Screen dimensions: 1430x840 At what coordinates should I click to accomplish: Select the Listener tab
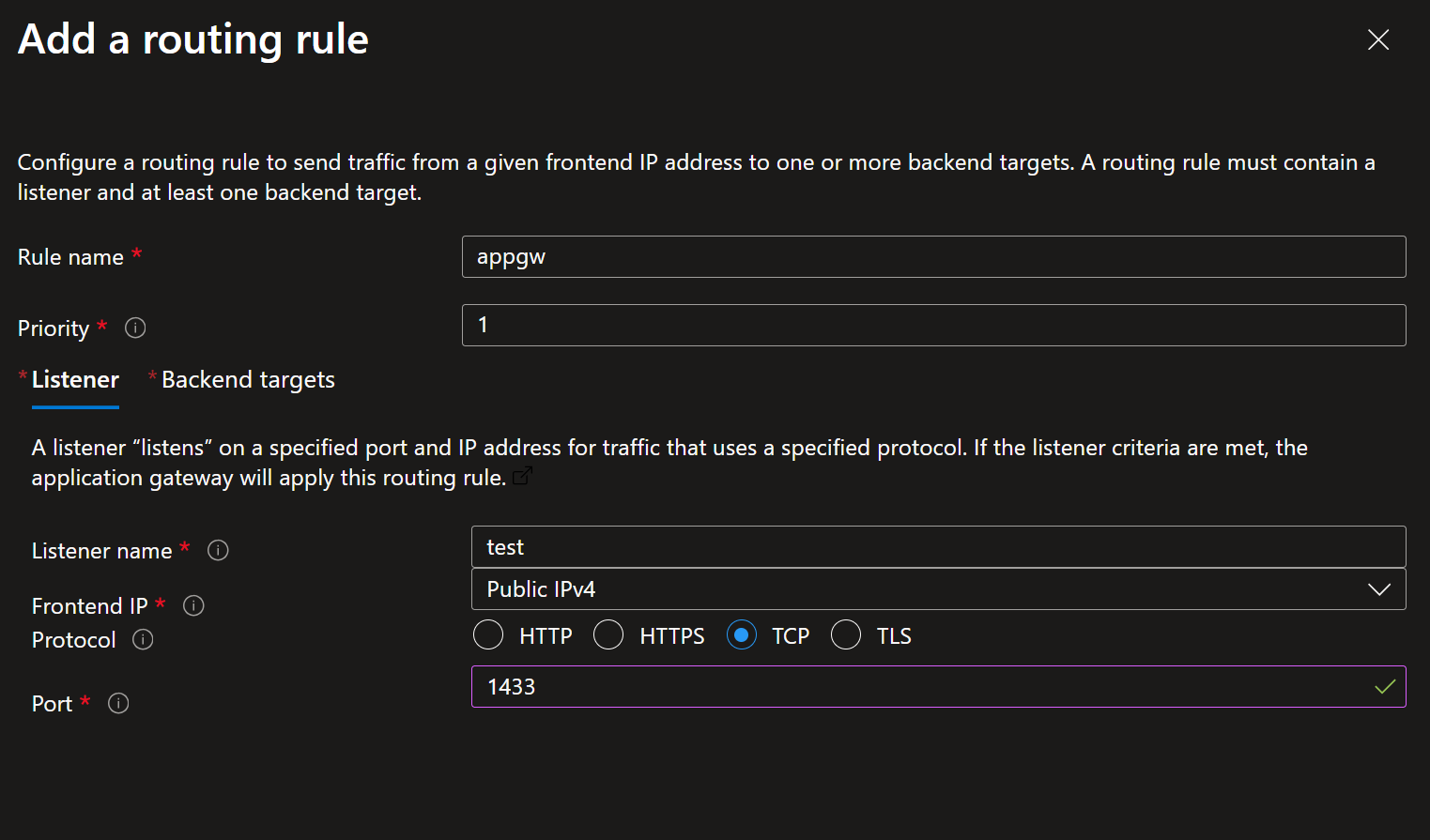point(75,379)
